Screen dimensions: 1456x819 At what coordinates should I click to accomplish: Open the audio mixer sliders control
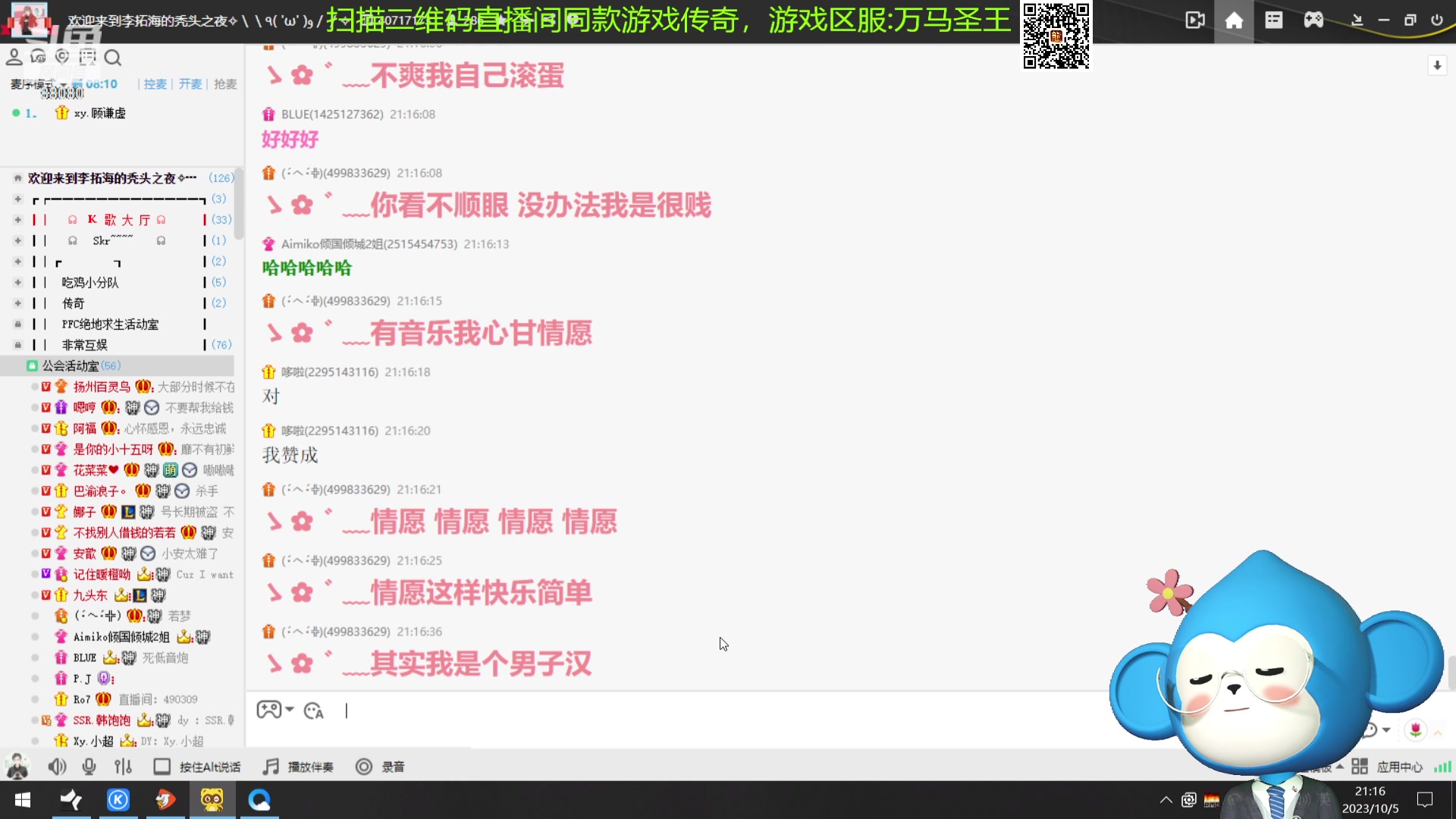click(123, 767)
